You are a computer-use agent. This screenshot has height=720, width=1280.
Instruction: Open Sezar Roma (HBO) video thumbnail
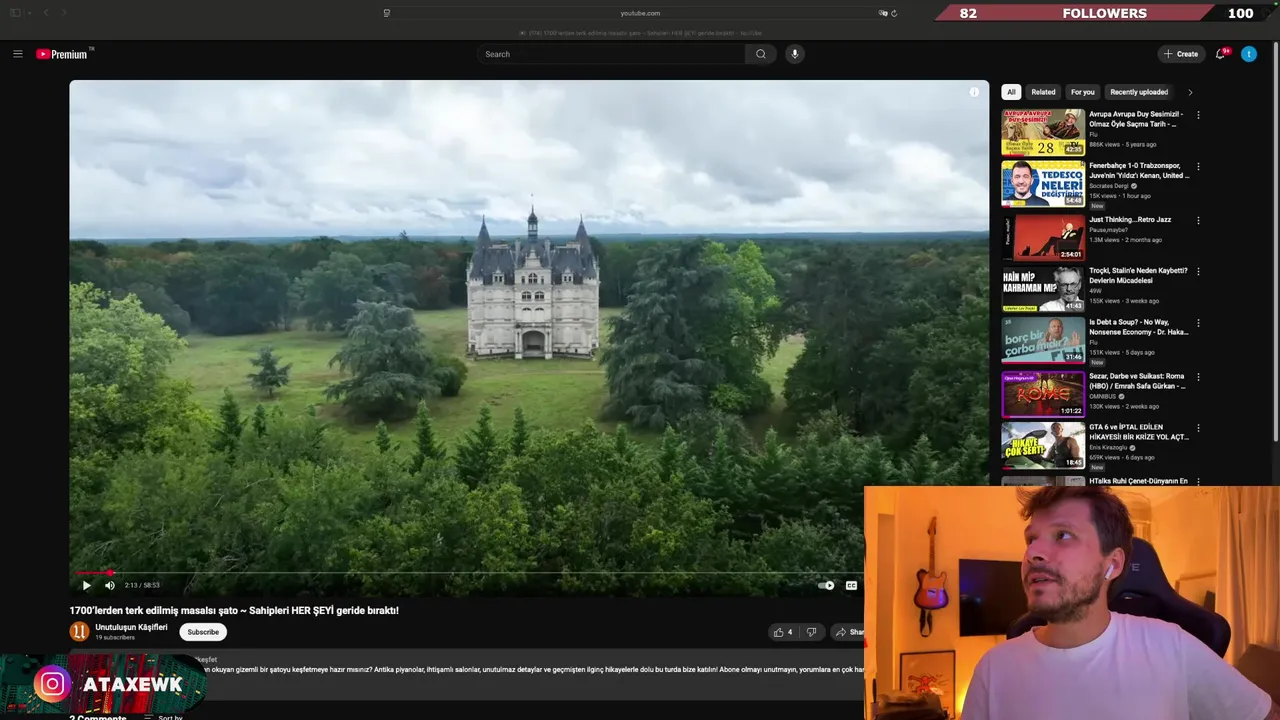coord(1043,393)
